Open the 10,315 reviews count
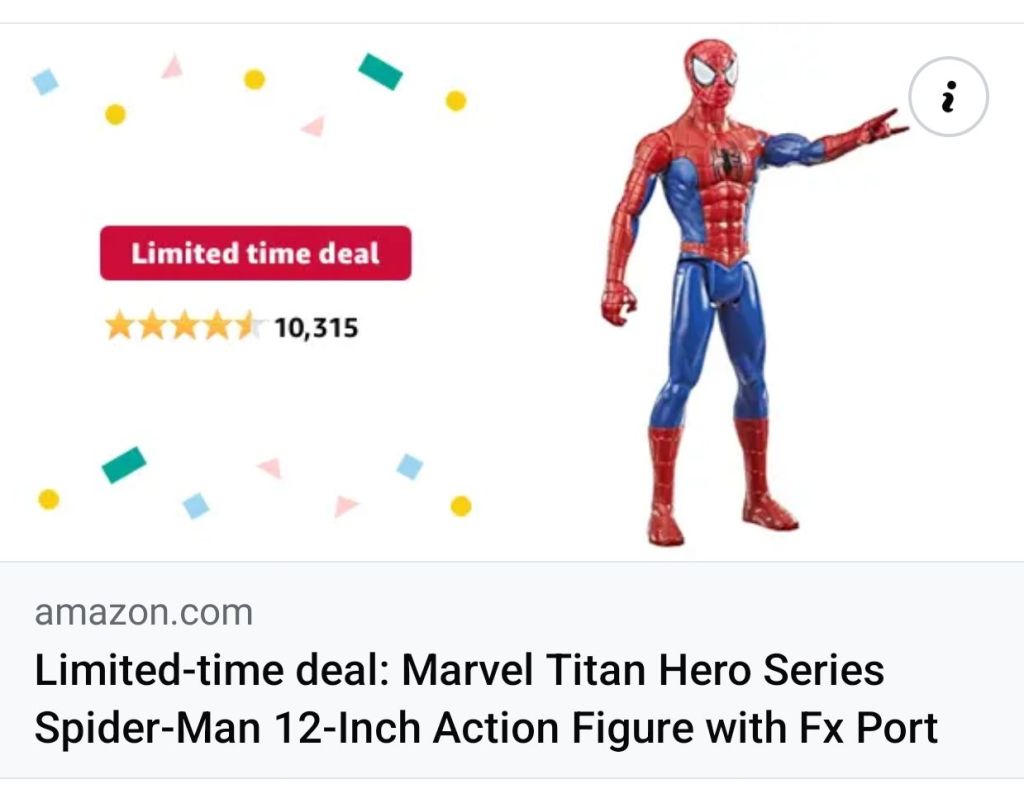Viewport: 1024px width, 789px height. tap(315, 327)
